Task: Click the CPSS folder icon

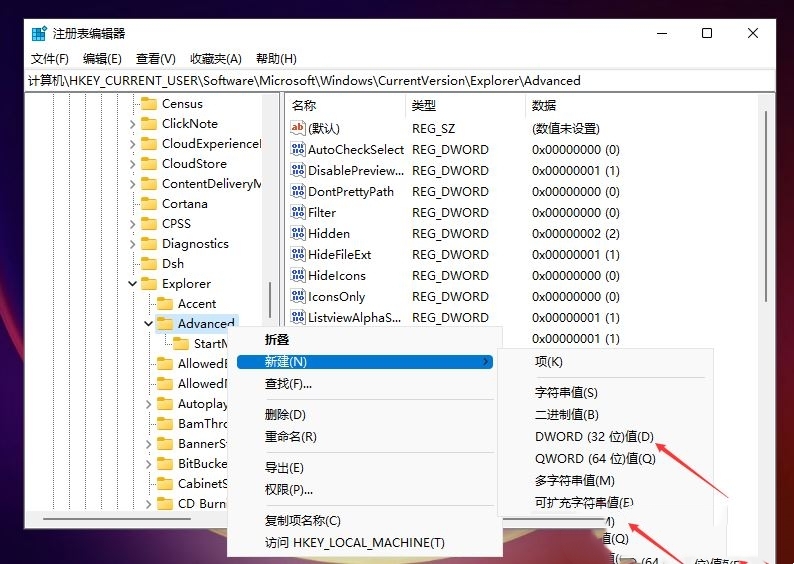Action: (149, 223)
